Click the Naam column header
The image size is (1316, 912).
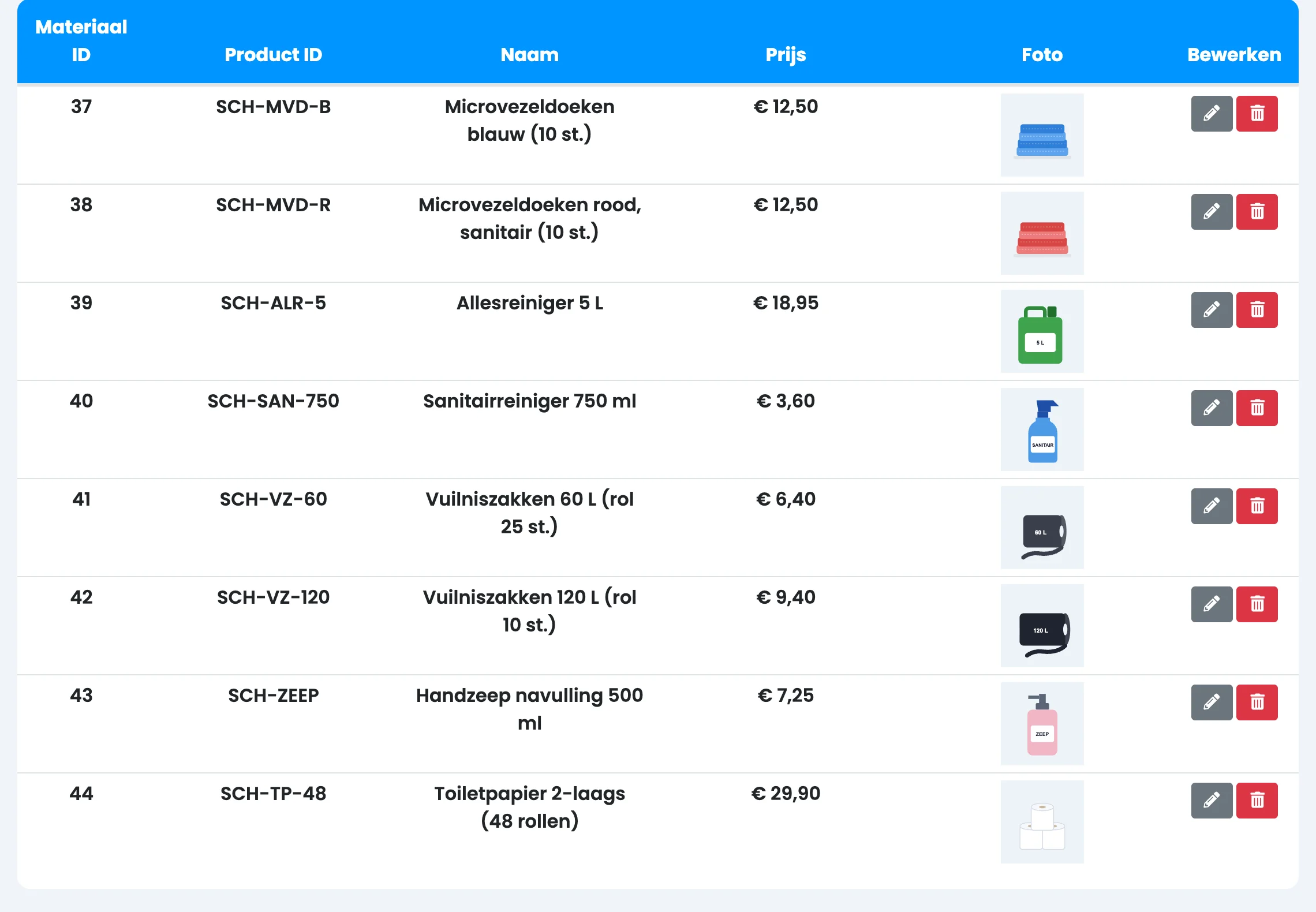point(530,55)
